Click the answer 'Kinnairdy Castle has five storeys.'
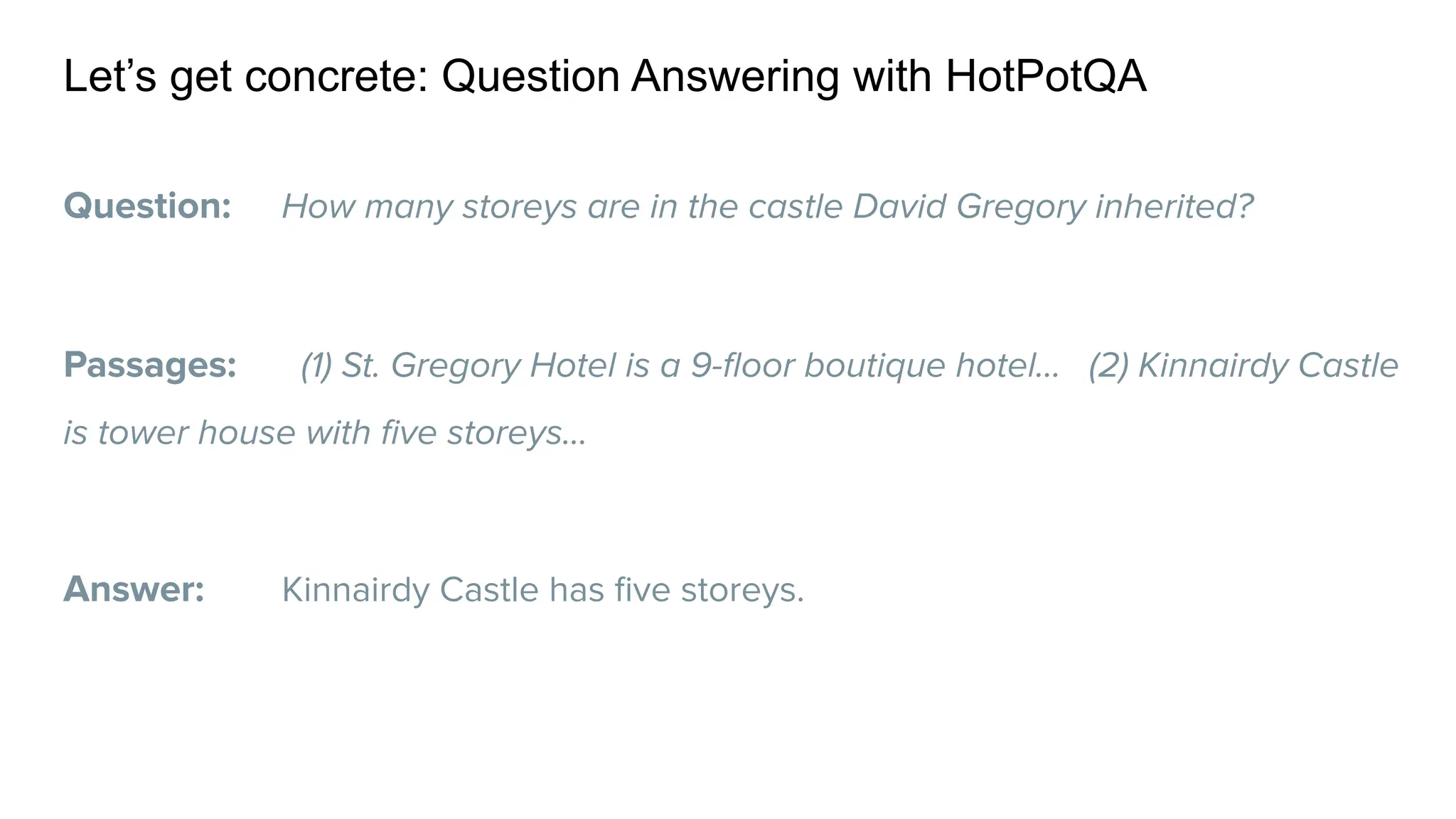Viewport: 1456px width, 819px height. (543, 590)
